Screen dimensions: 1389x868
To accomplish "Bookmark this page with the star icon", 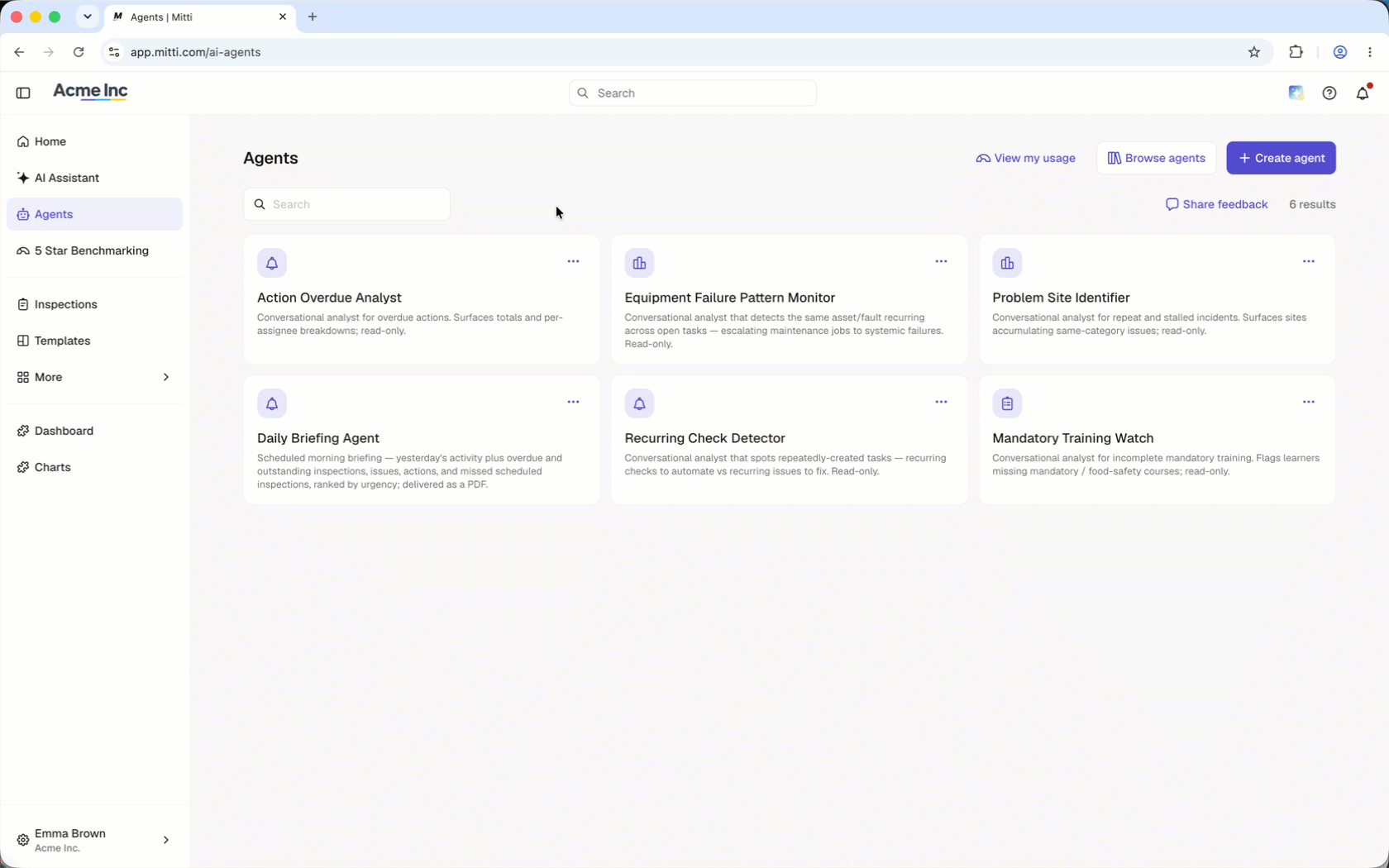I will point(1253,52).
